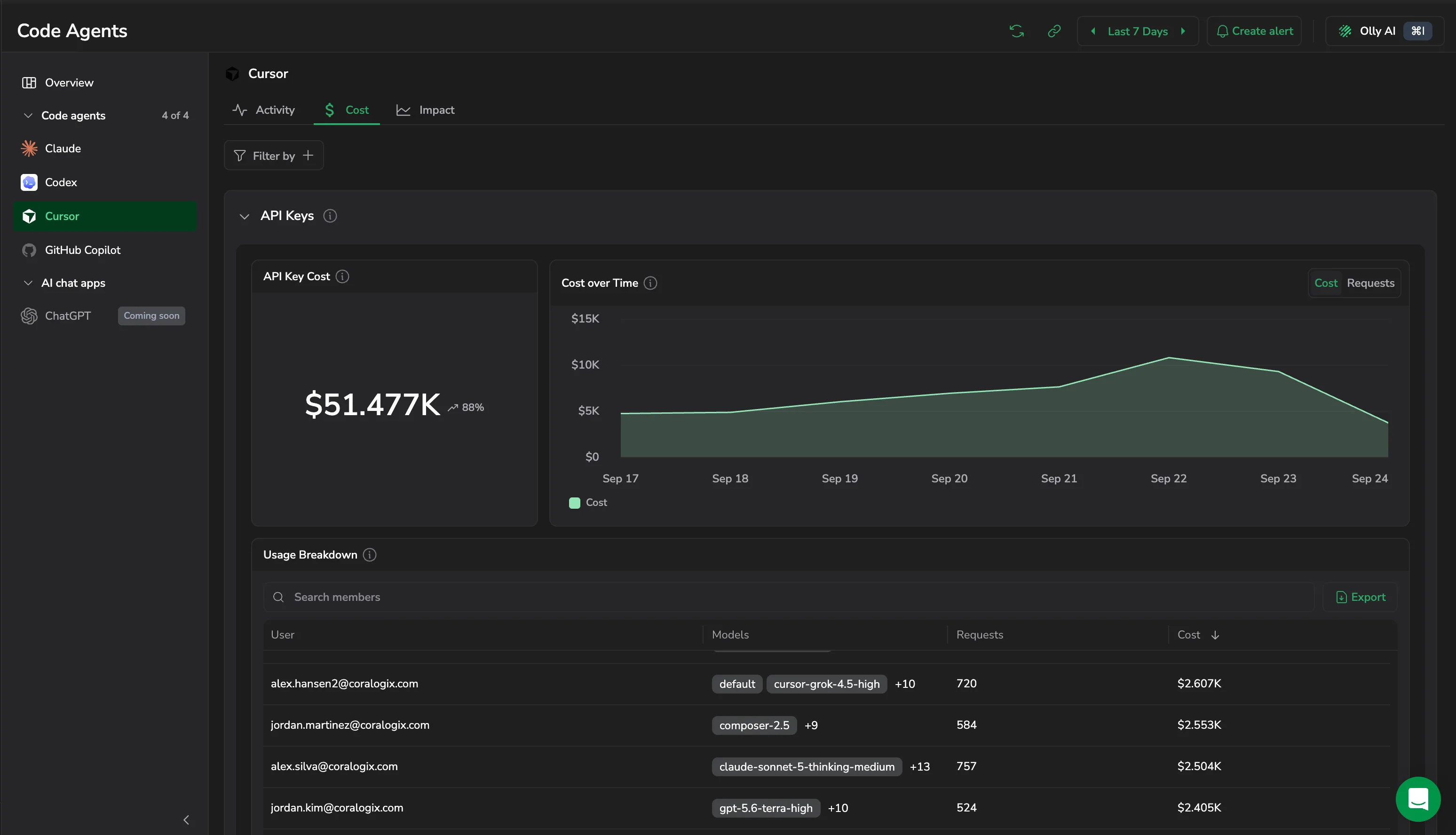The image size is (1456, 835).
Task: Click the gpt-5.6-terra-high model tag
Action: 766,807
